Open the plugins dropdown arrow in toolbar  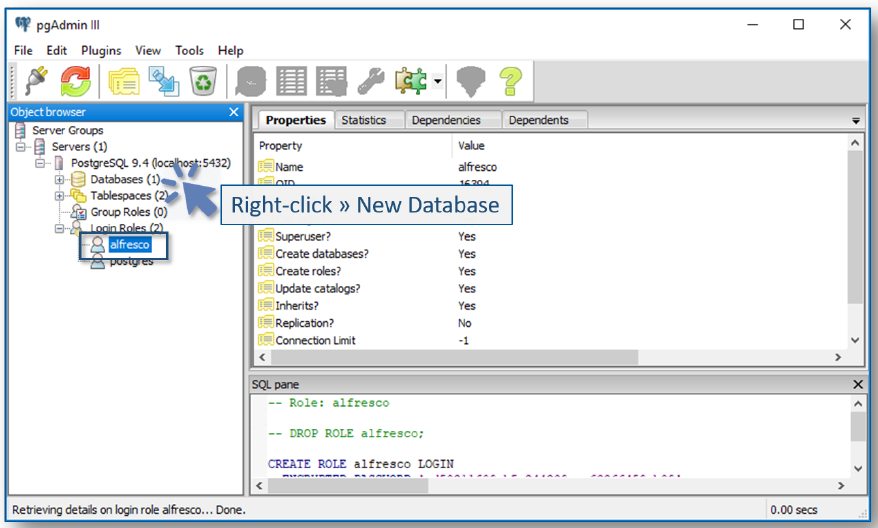[438, 80]
